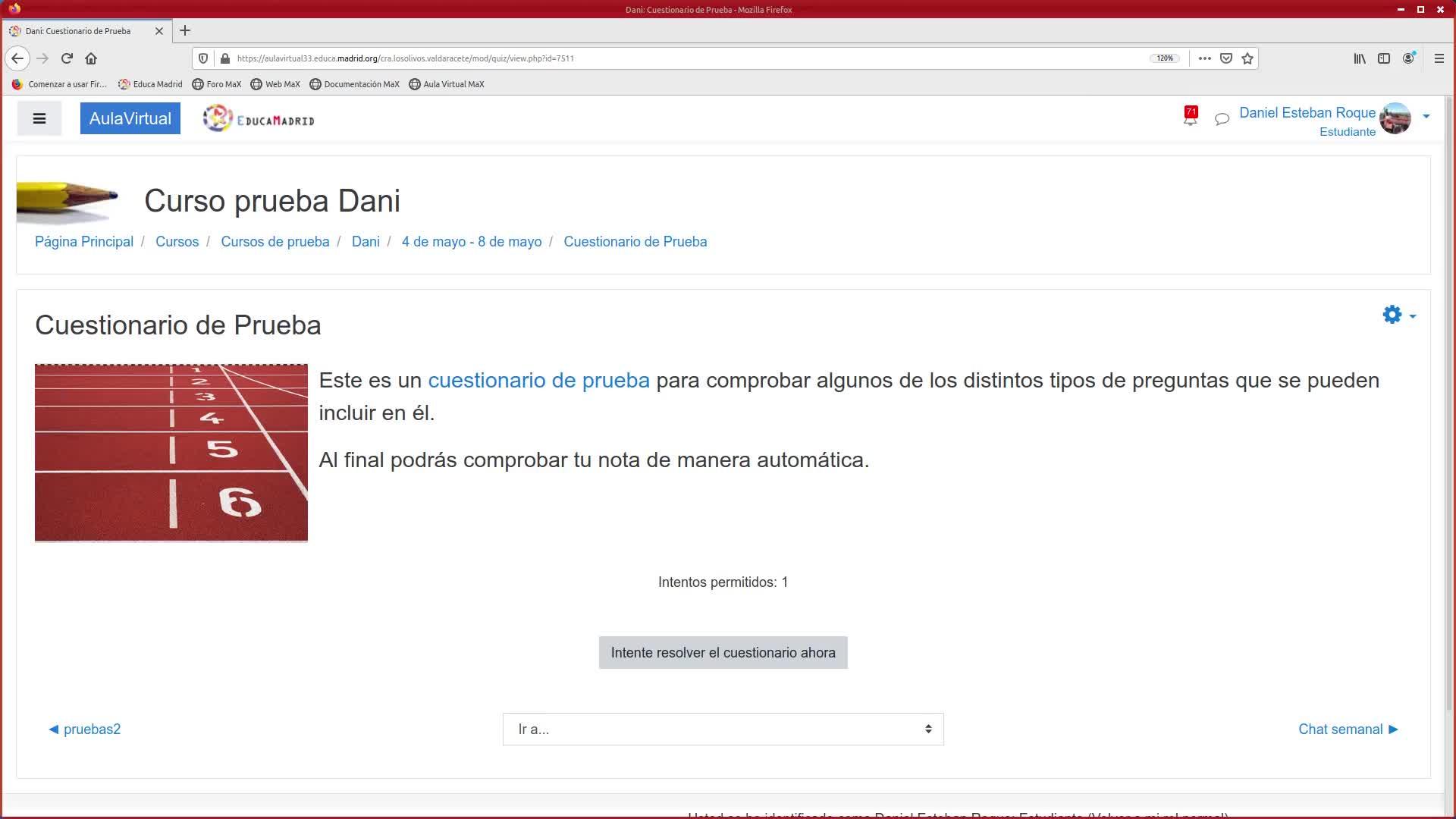Open the 'Ir a...' jump dropdown
Screen dimensions: 1456x819
[723, 730]
